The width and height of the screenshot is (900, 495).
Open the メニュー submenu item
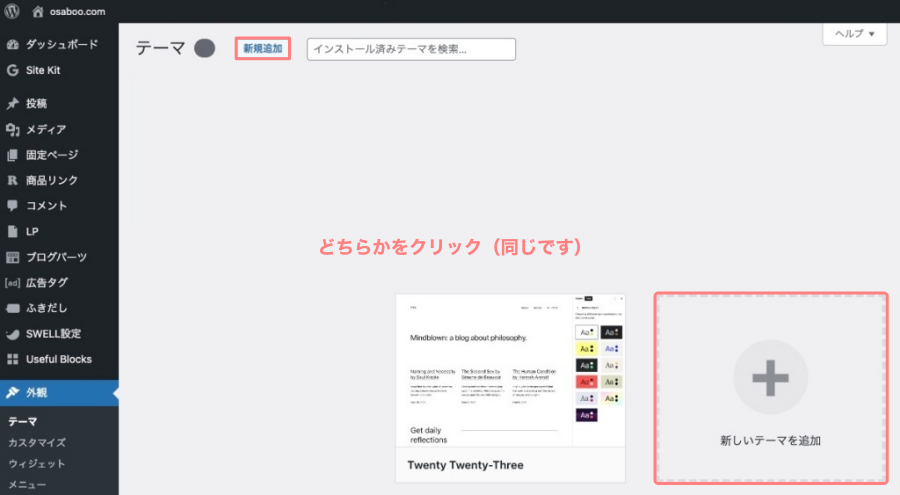coord(27,485)
